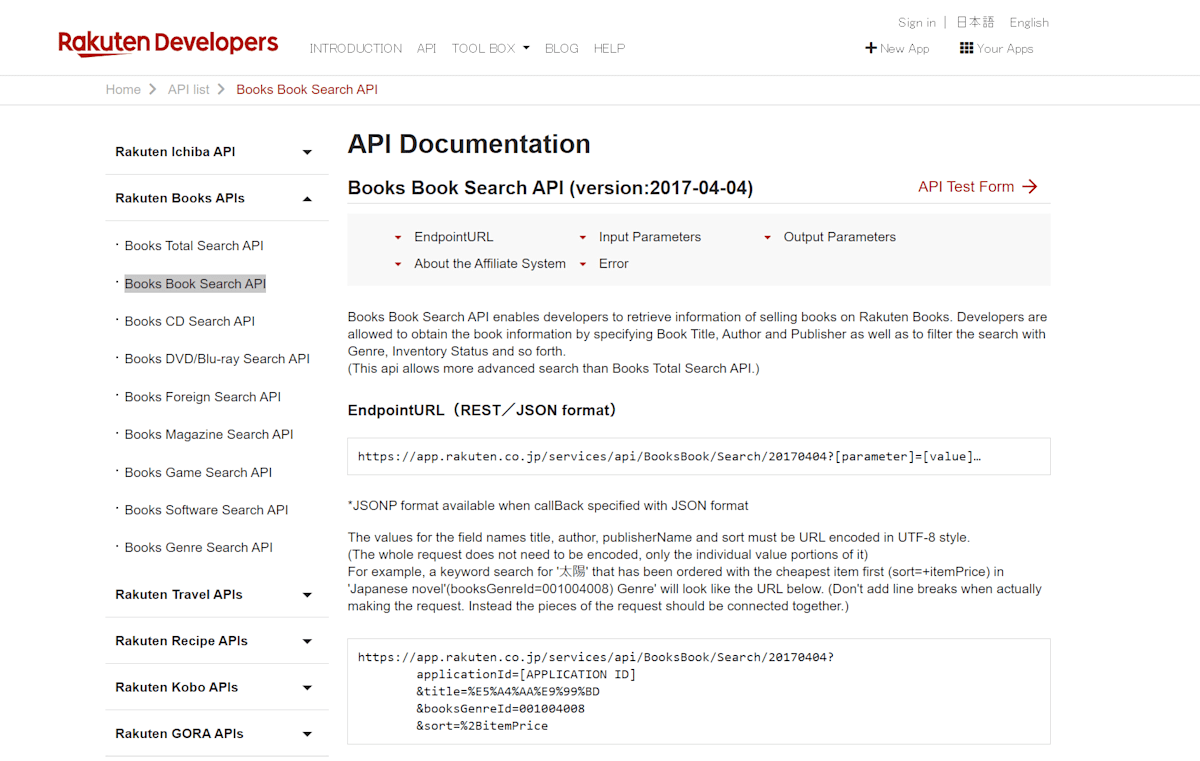Image resolution: width=1200 pixels, height=761 pixels.
Task: Jump to the Error section link
Action: 614,264
